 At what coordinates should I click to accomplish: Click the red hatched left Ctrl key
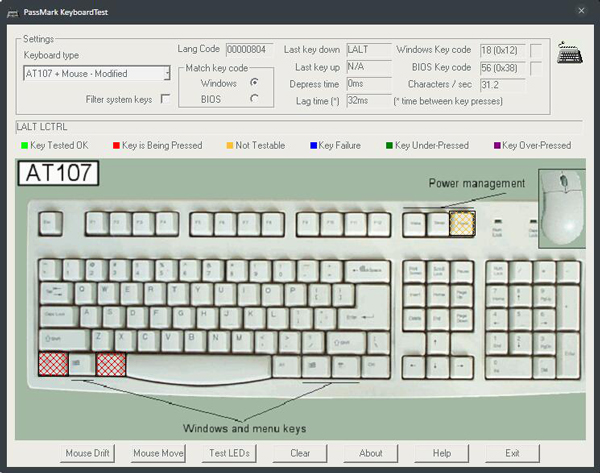point(53,364)
